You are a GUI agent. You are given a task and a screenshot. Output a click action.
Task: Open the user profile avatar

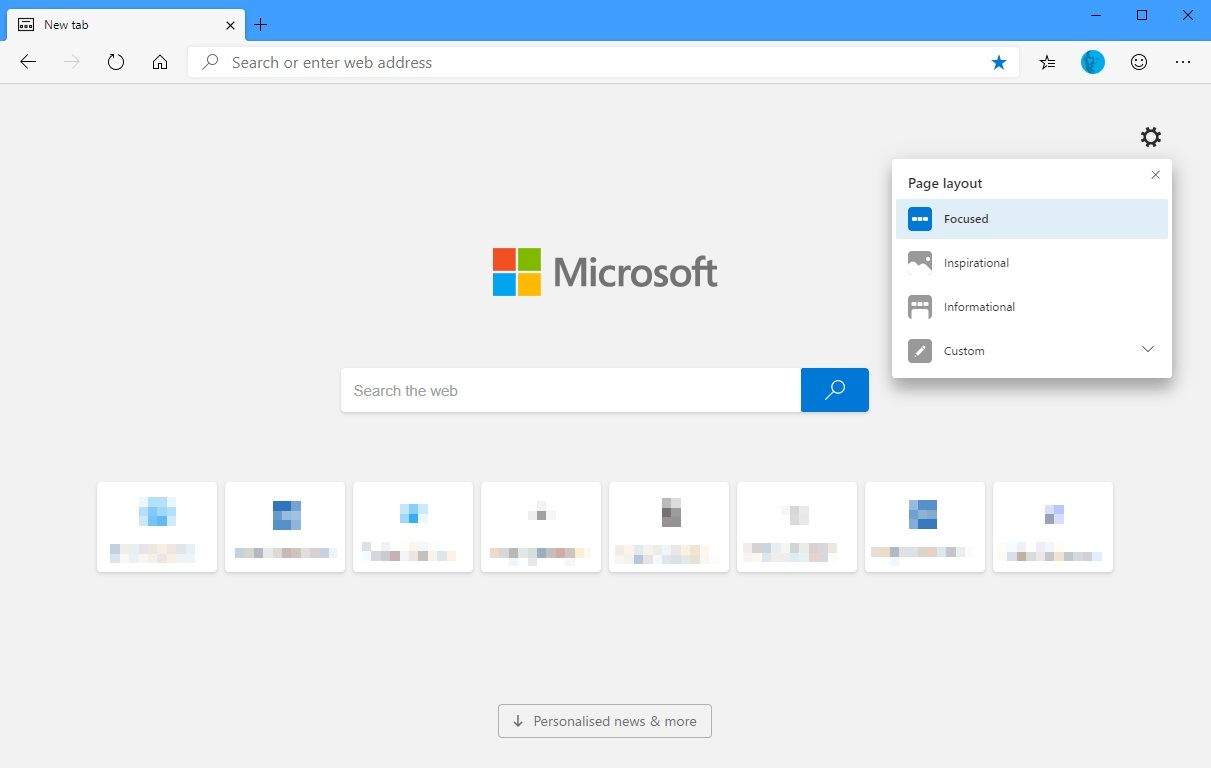coord(1093,62)
